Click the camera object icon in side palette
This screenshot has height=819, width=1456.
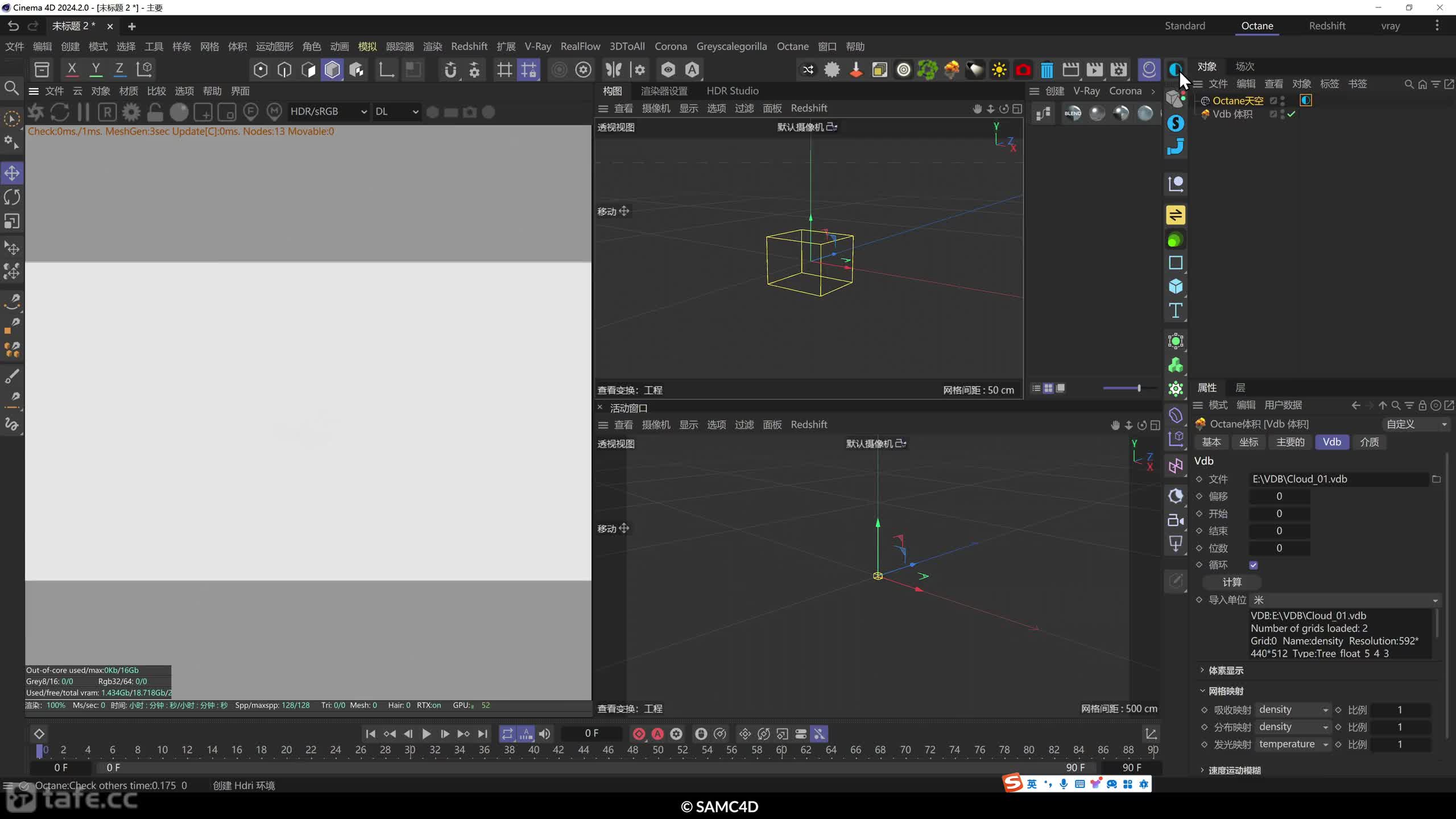click(x=1176, y=519)
